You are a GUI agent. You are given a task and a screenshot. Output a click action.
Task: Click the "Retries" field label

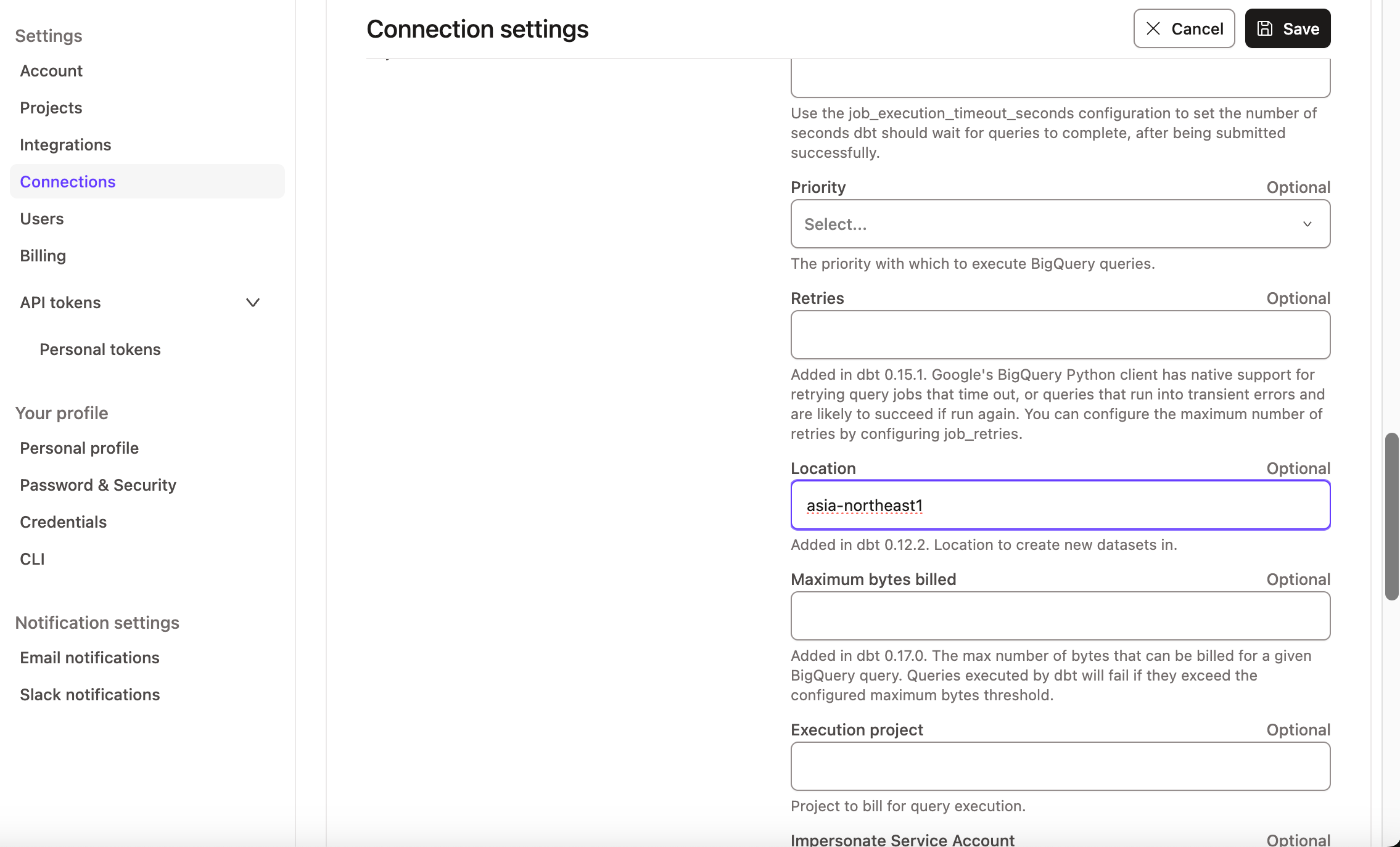click(x=817, y=298)
